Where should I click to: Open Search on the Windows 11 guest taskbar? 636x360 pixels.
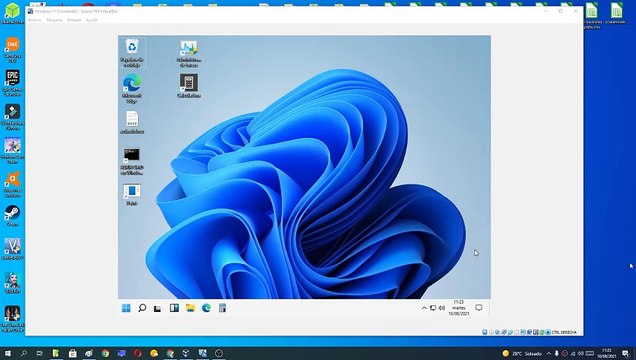tap(142, 308)
